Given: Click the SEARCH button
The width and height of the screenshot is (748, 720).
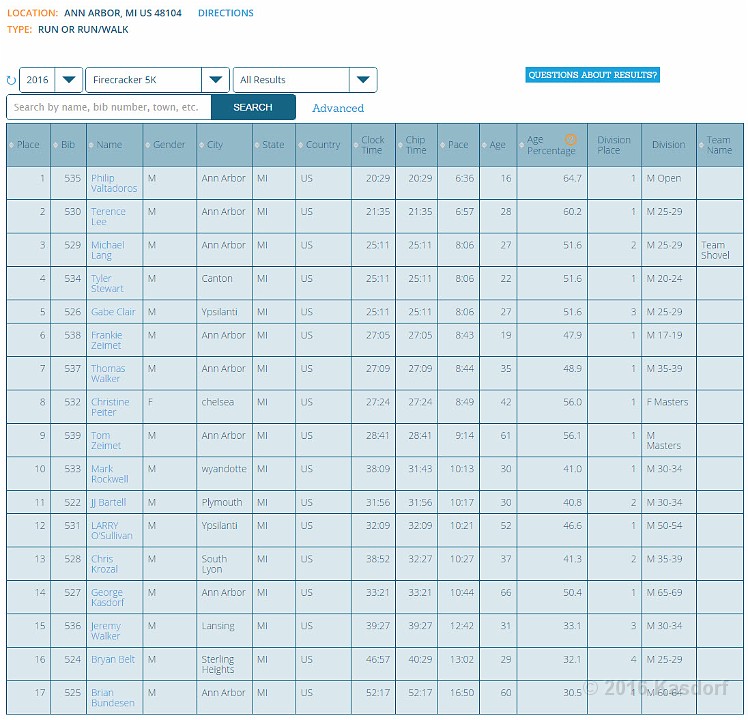Looking at the screenshot, I should (x=253, y=107).
